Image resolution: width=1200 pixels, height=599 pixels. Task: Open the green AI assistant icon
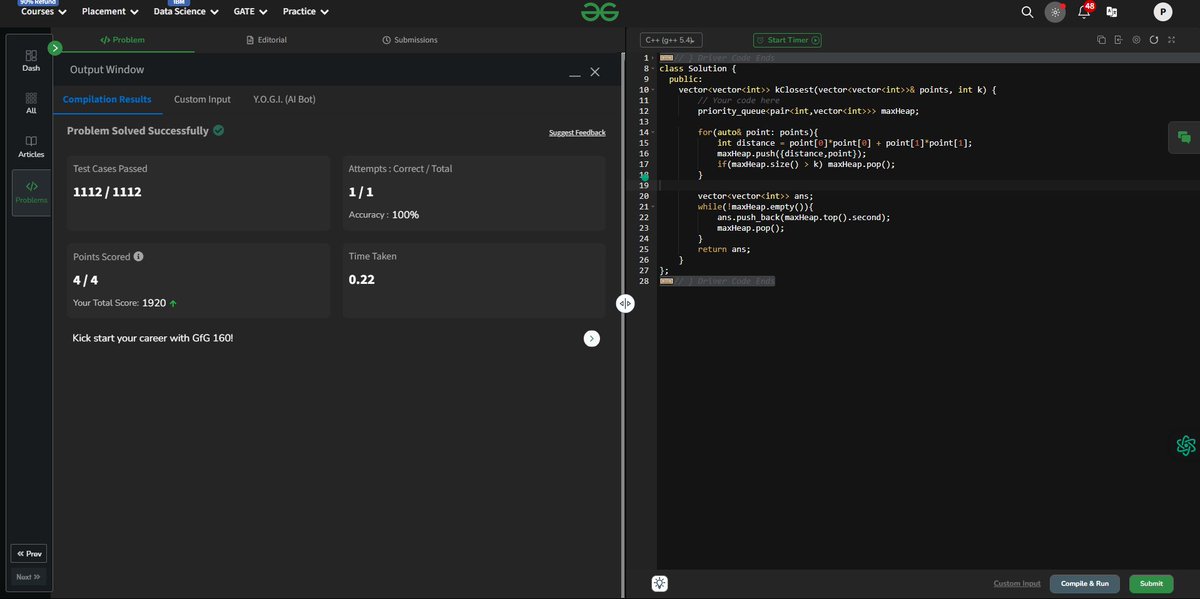1186,446
